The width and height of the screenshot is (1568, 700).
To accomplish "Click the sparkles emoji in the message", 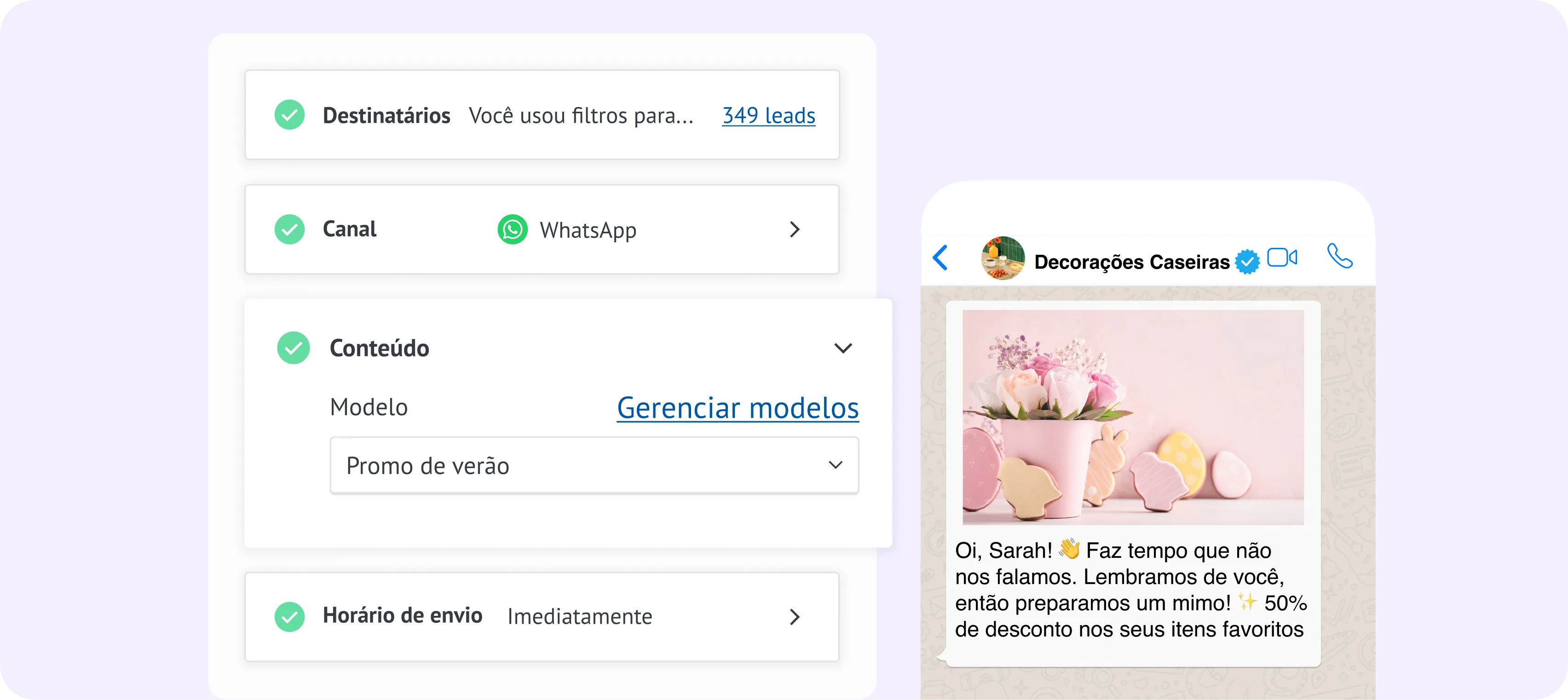I will pyautogui.click(x=1247, y=602).
